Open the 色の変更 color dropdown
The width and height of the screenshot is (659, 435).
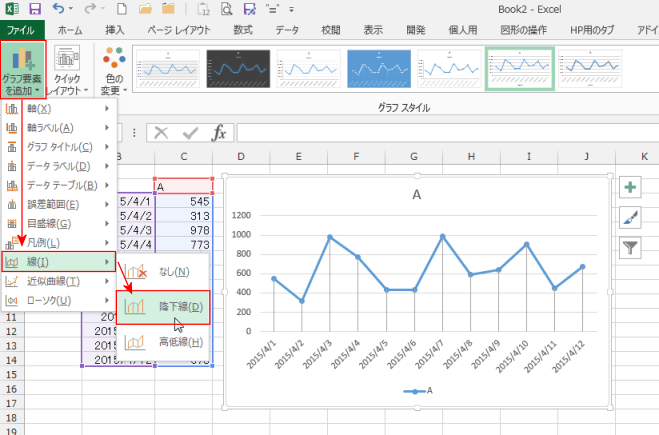click(113, 68)
